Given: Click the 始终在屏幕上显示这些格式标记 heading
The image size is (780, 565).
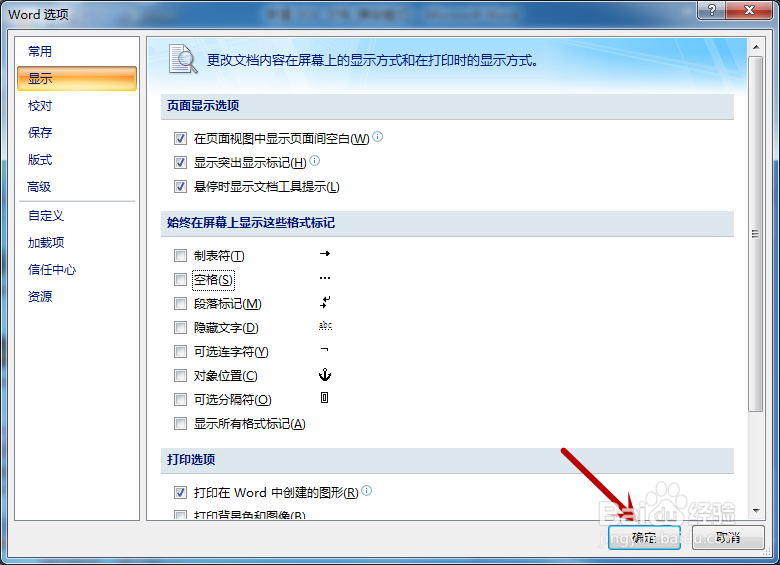Looking at the screenshot, I should [251, 223].
